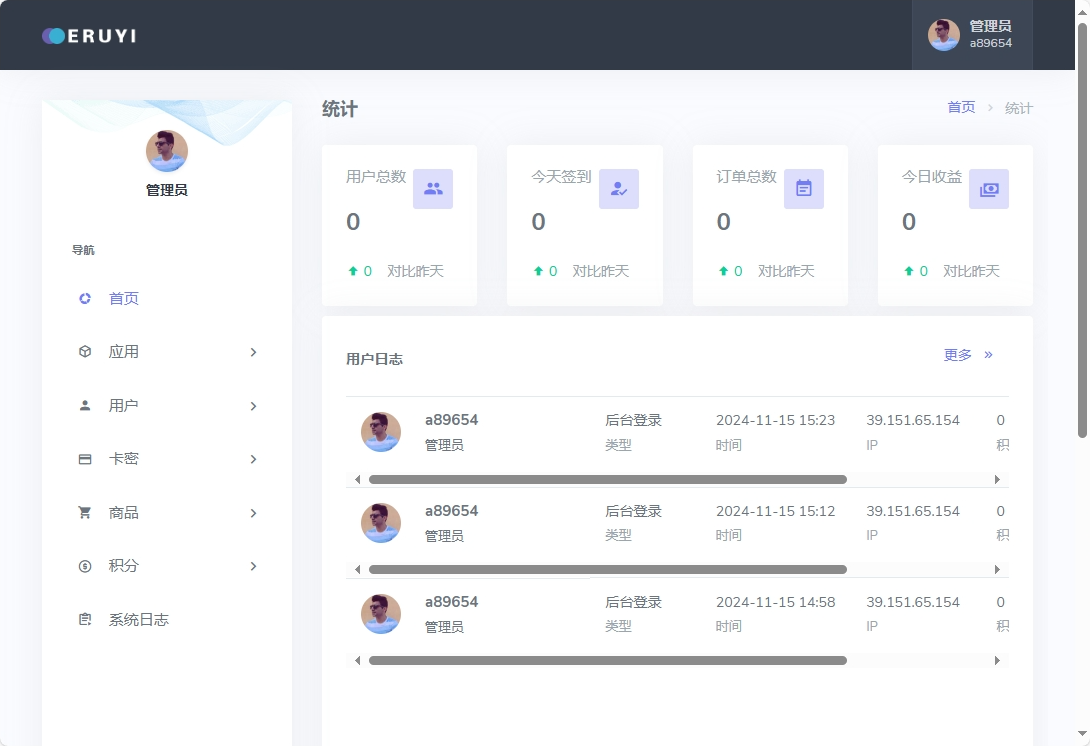Click the 卡密 card icon in sidebar
The image size is (1090, 746).
[85, 459]
